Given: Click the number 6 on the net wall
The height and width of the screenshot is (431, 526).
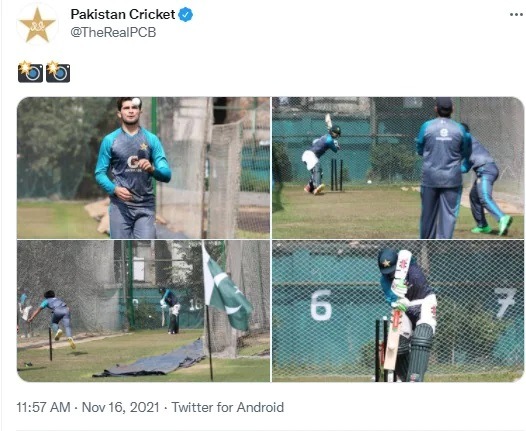Looking at the screenshot, I should [x=321, y=305].
